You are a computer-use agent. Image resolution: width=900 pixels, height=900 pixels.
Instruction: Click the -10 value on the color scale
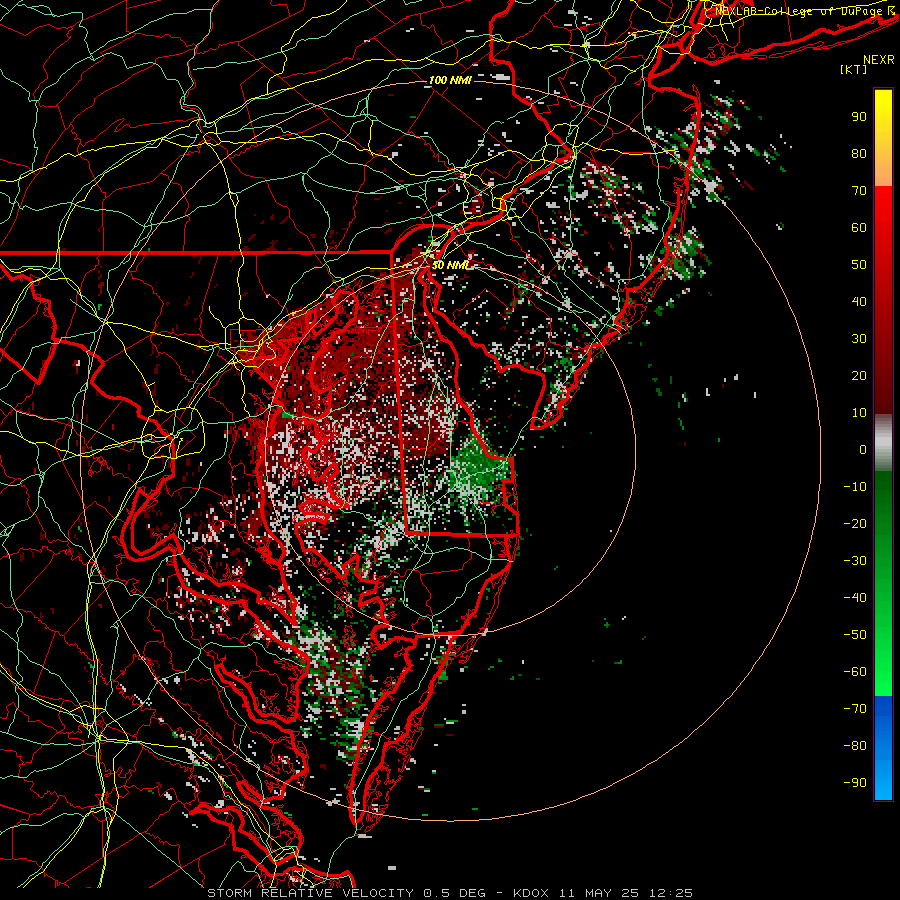855,487
